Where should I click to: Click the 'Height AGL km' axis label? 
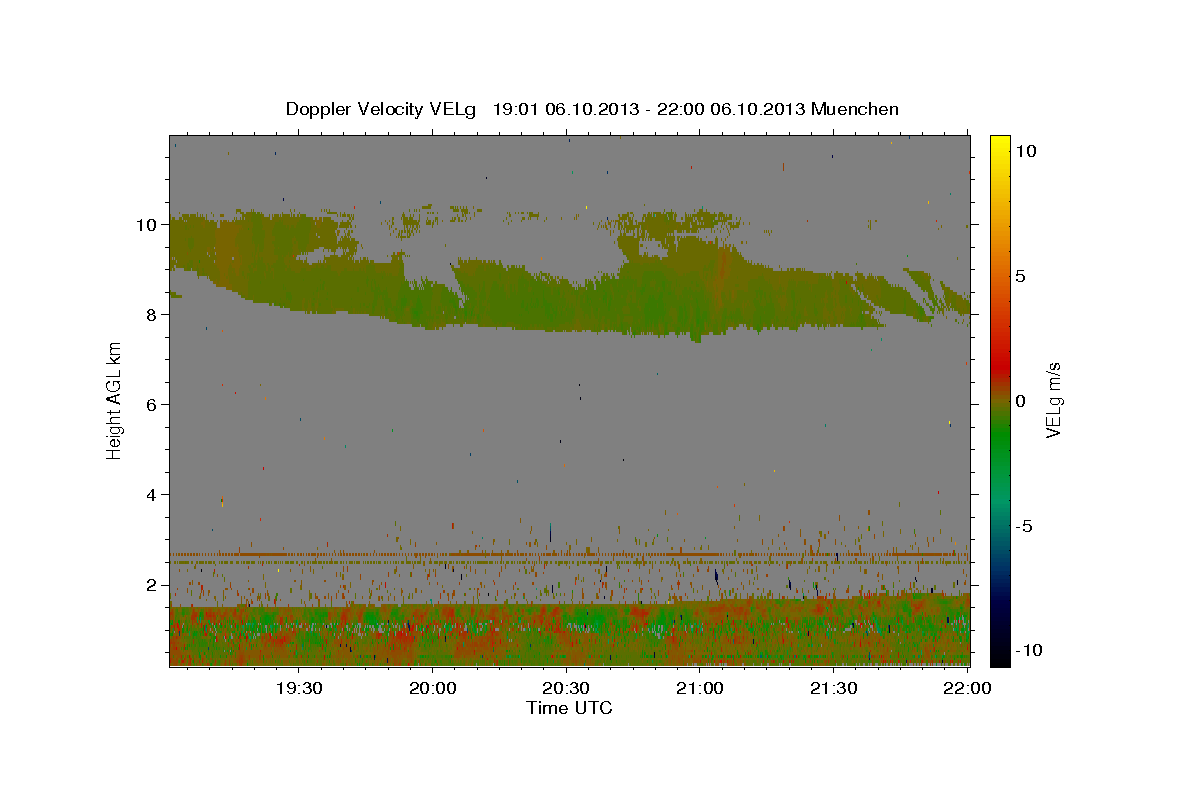[x=115, y=401]
